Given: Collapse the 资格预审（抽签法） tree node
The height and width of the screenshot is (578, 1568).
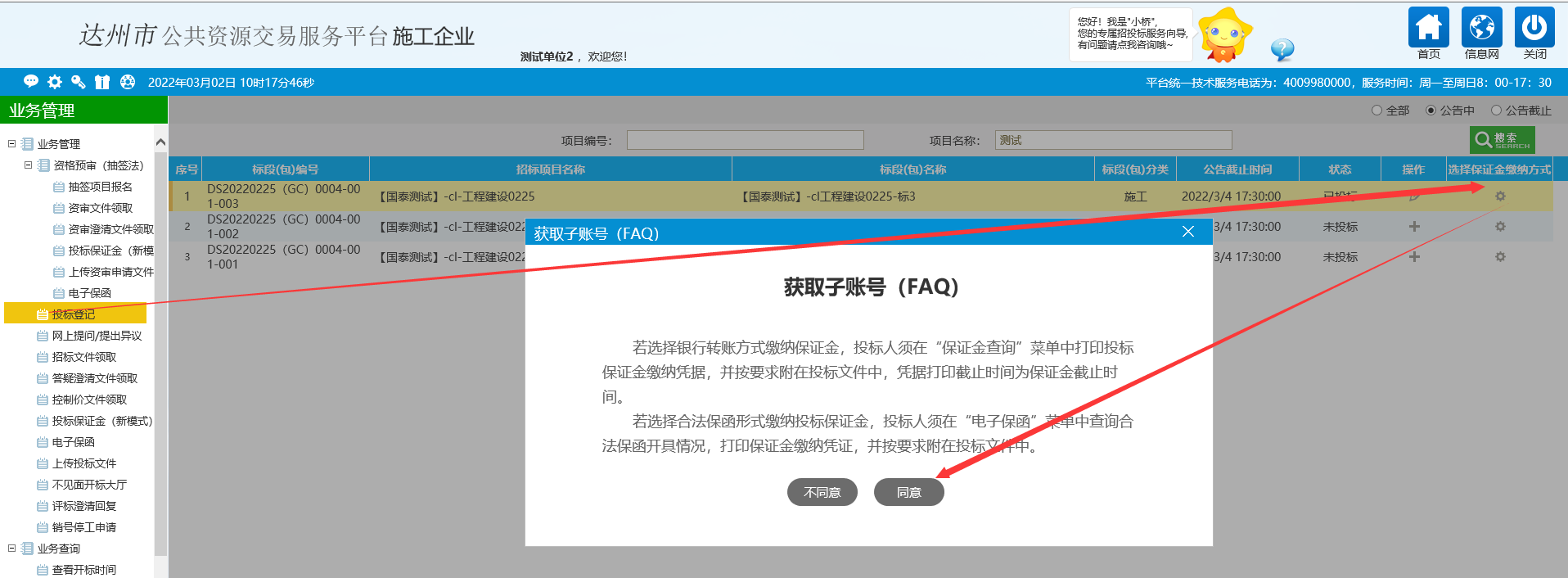Looking at the screenshot, I should (x=28, y=165).
